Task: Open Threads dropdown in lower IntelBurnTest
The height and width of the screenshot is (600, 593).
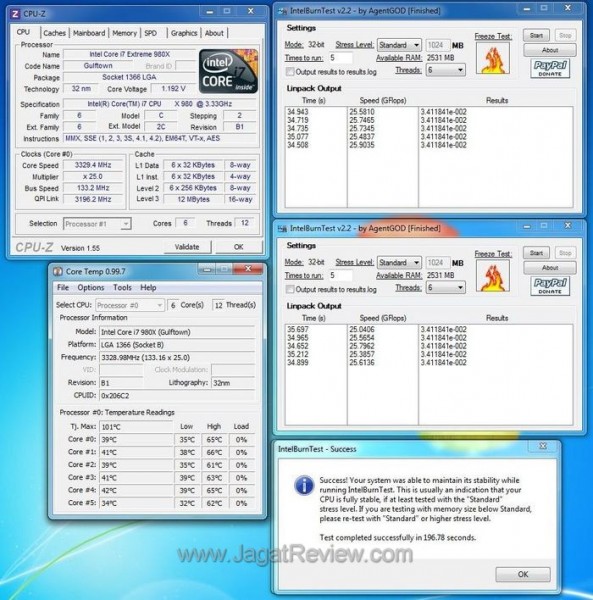Action: click(446, 288)
